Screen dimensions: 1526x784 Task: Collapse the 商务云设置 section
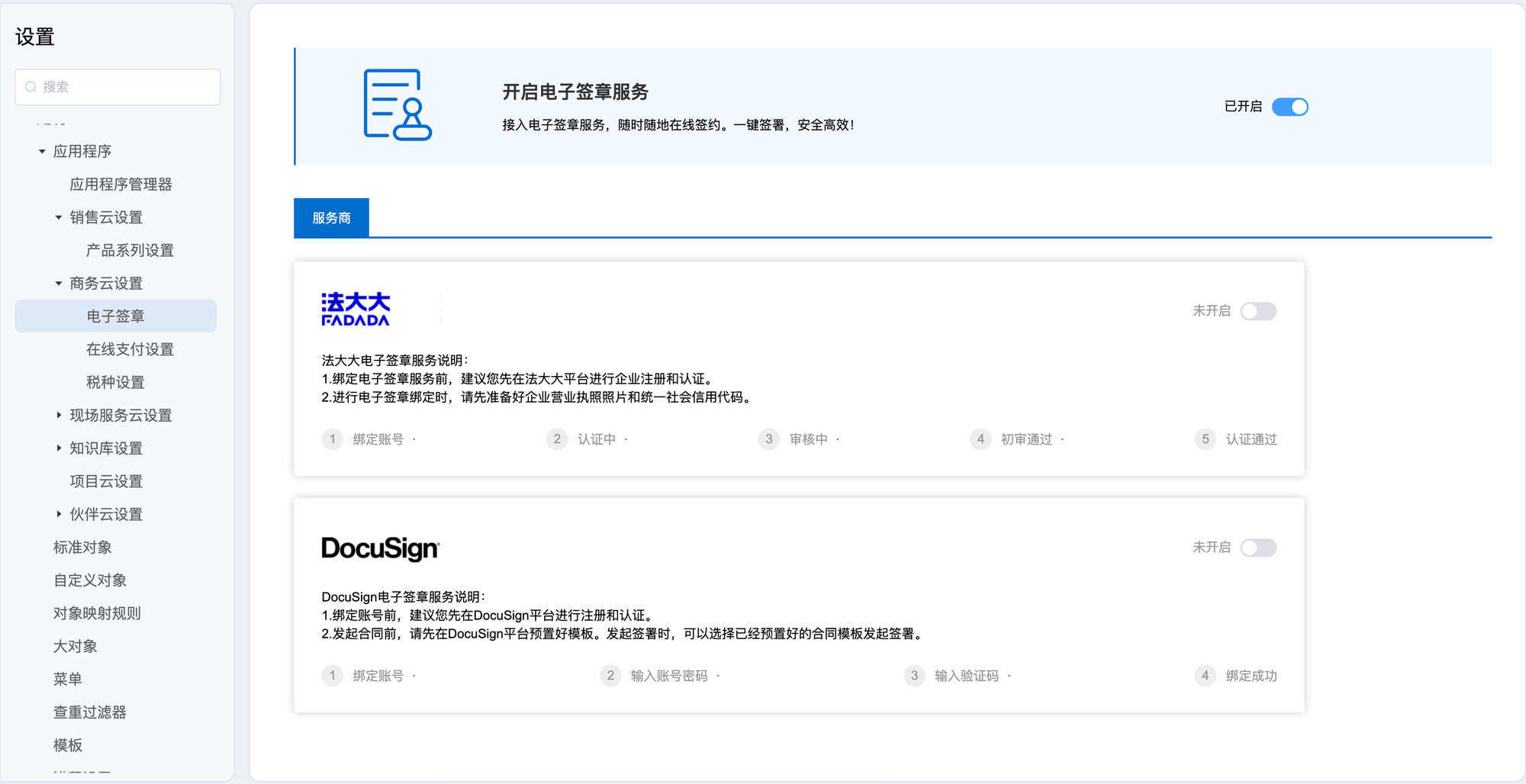coord(59,284)
